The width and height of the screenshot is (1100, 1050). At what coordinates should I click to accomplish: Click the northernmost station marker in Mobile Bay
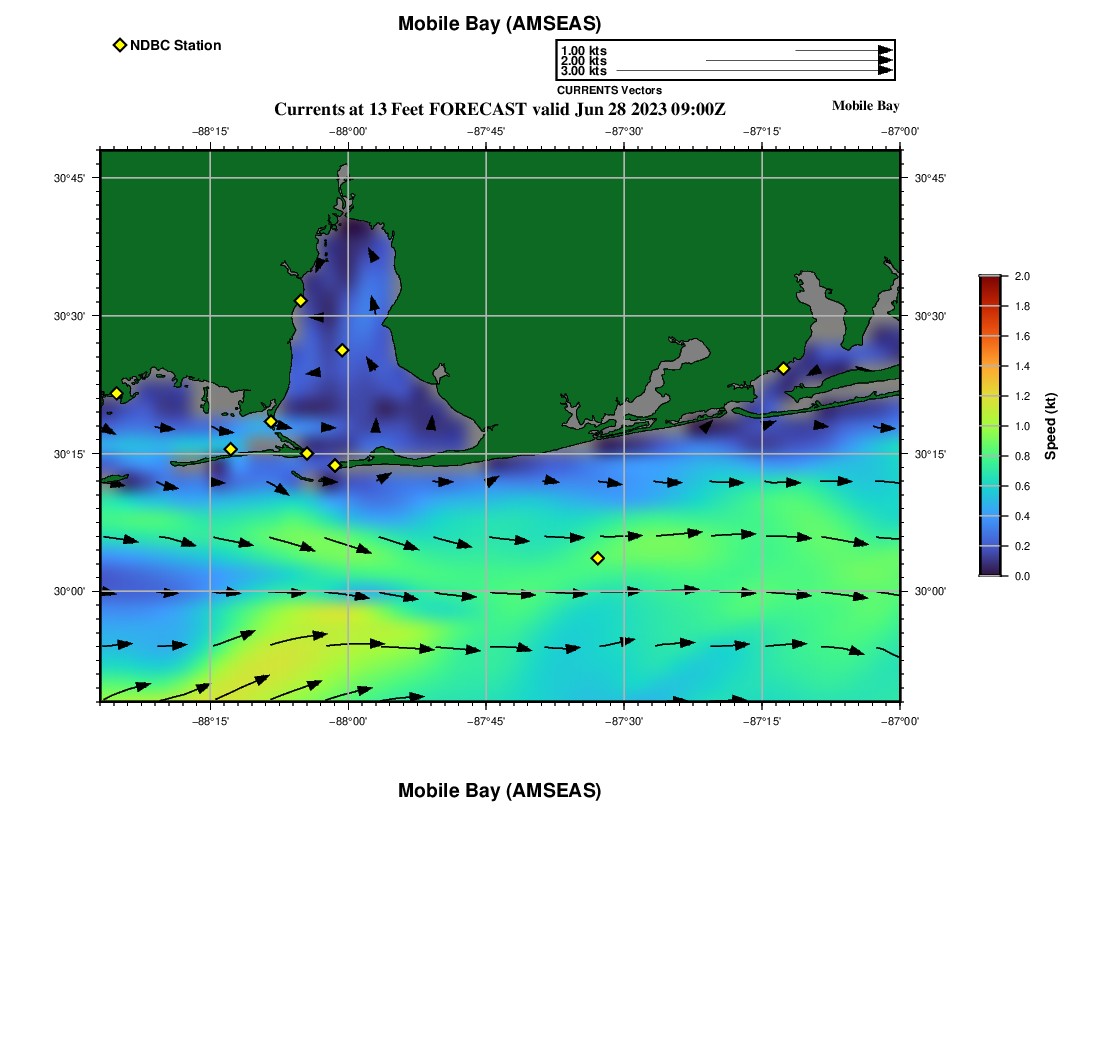coord(300,301)
